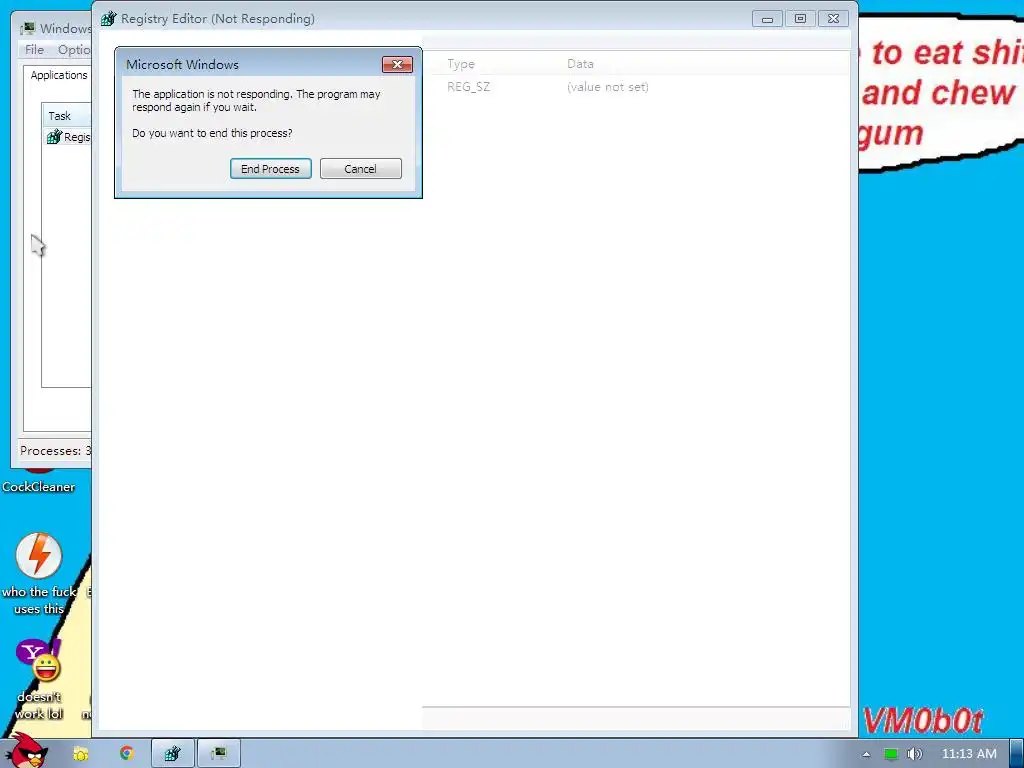Open the volume speaker tray icon

point(914,754)
